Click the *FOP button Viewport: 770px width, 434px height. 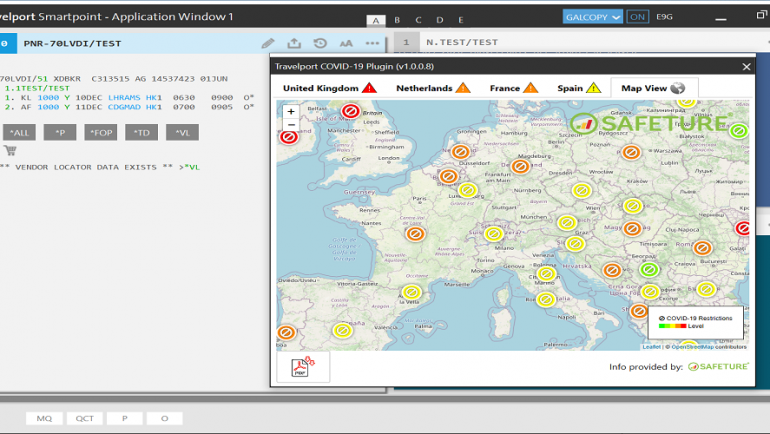point(101,132)
